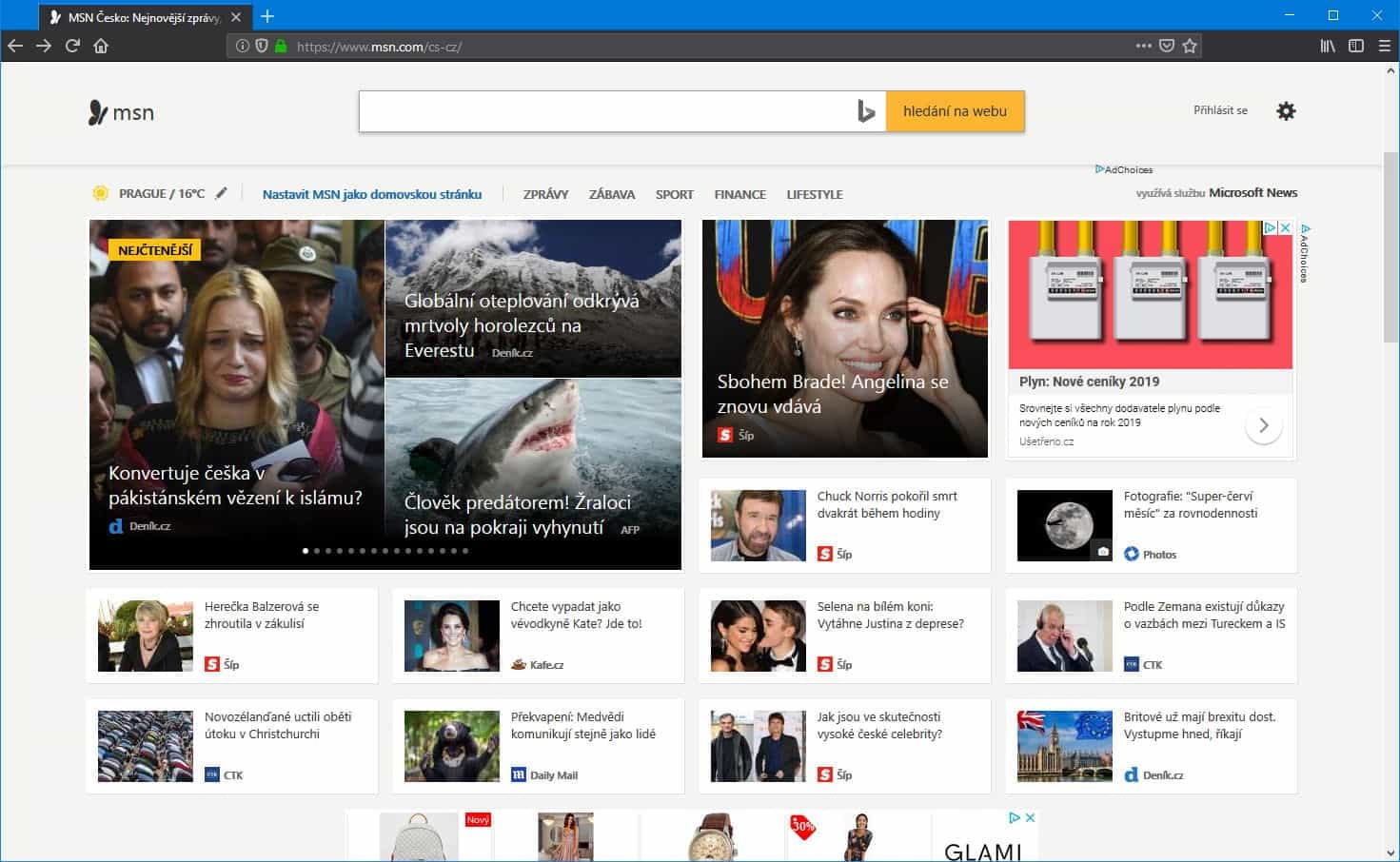Open Selena na bílém koni article
This screenshot has height=862, width=1400.
click(845, 636)
